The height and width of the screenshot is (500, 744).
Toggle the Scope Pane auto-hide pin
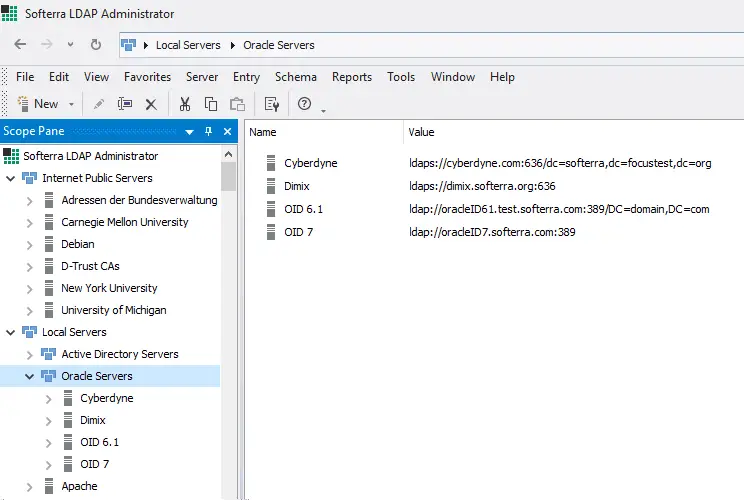(209, 131)
